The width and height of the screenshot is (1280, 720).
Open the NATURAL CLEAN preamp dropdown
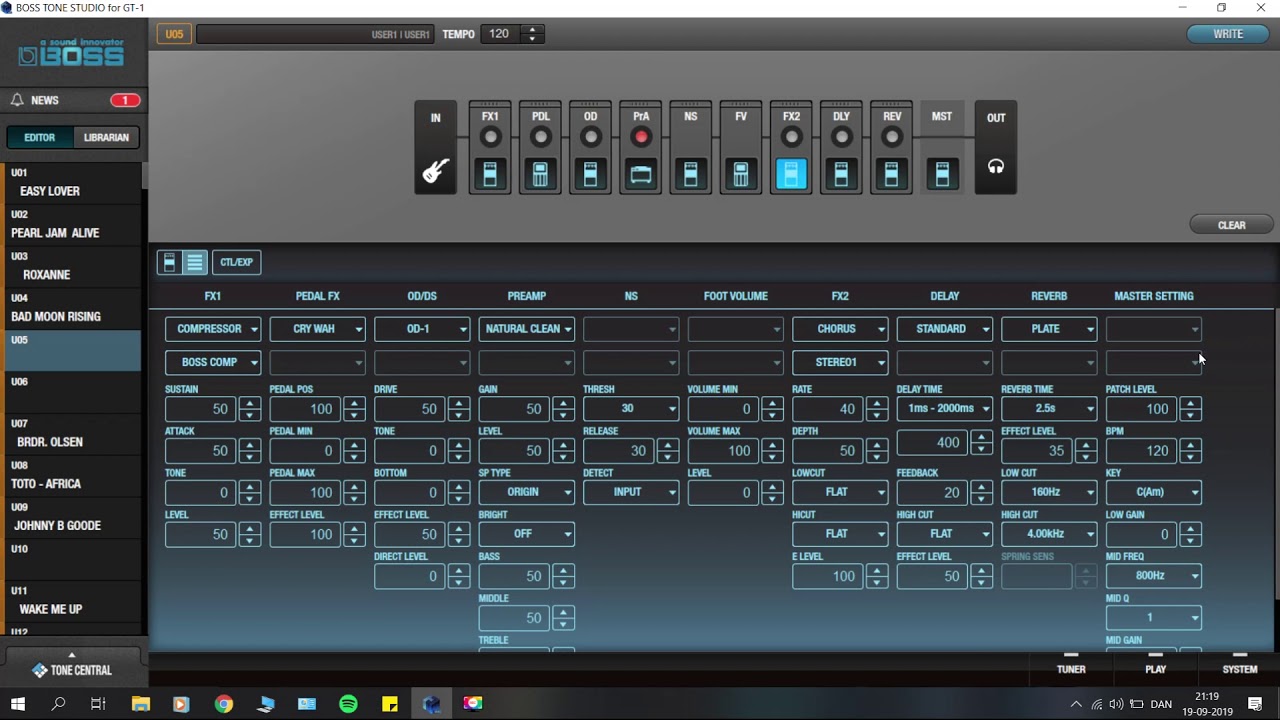tap(526, 329)
